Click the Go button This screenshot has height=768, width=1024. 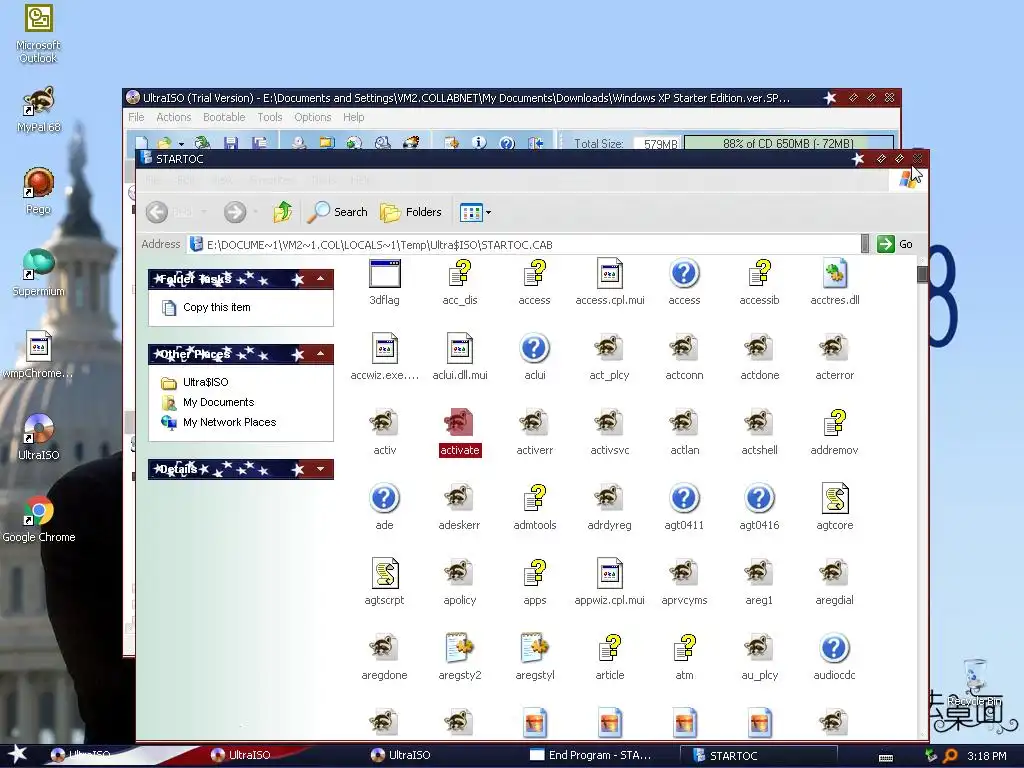[895, 244]
